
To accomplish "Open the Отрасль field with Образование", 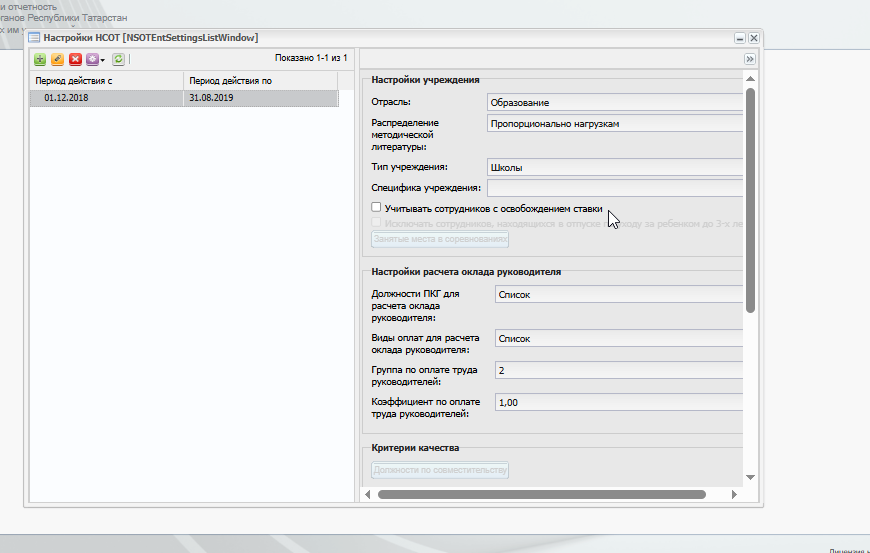I will (615, 103).
